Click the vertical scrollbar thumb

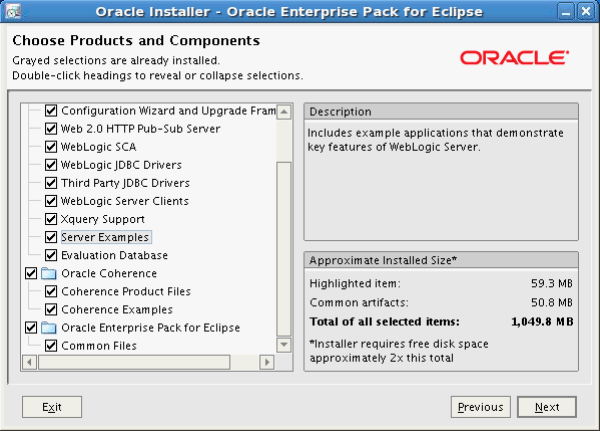pos(284,249)
